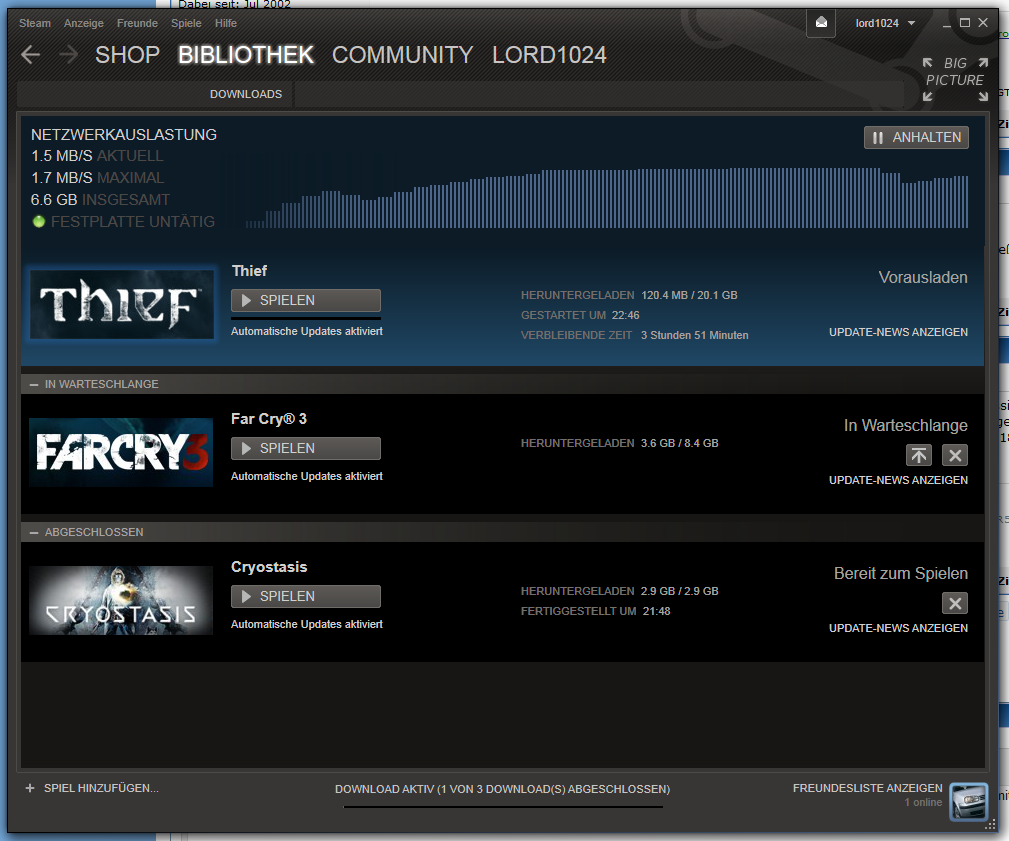Click the Download aktiv status text
The width and height of the screenshot is (1009, 841).
pyautogui.click(x=503, y=789)
